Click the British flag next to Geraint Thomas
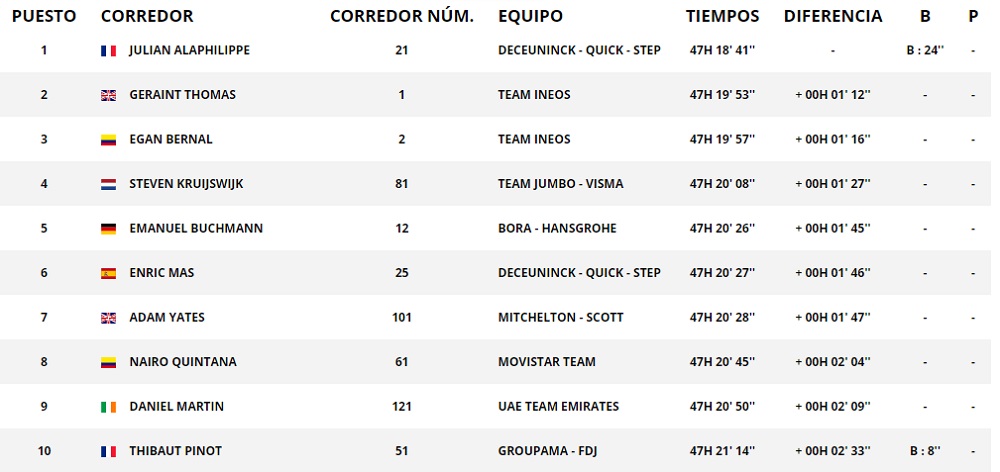The image size is (1000, 472). point(109,95)
